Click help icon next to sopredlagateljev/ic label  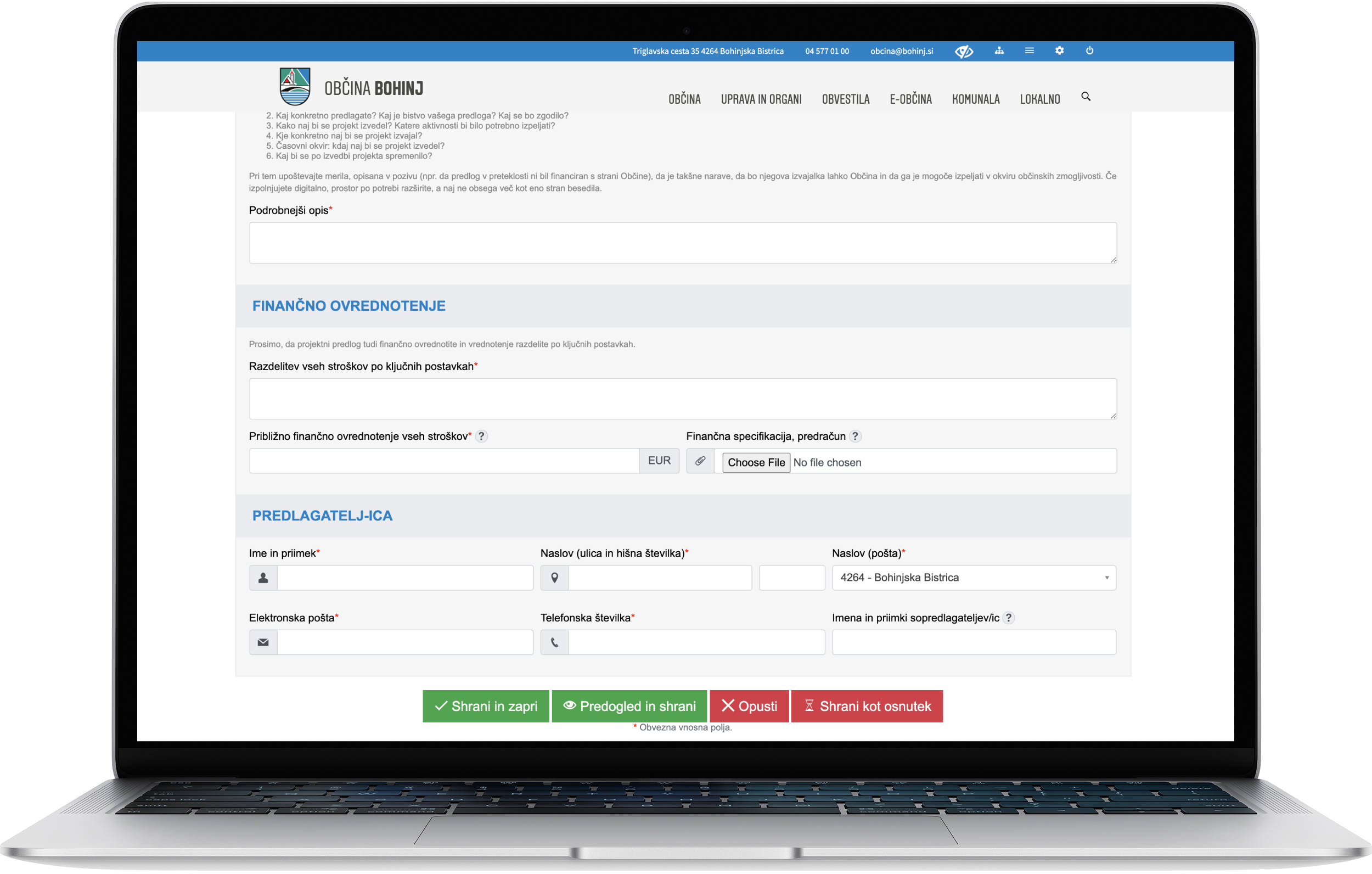click(x=1009, y=618)
